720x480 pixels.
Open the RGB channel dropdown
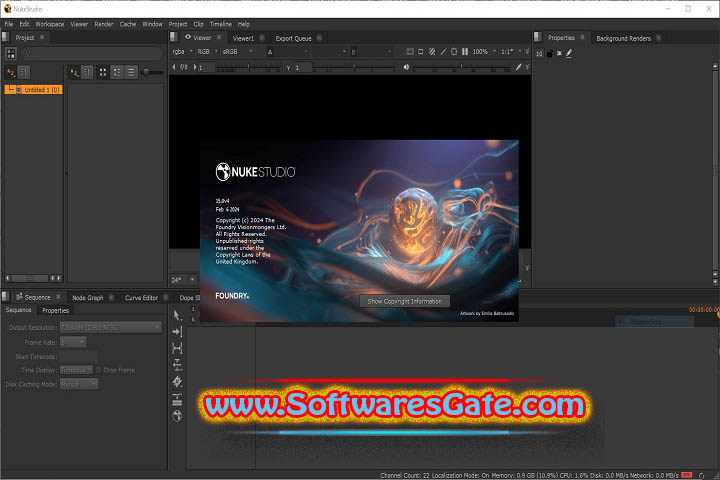tap(207, 52)
